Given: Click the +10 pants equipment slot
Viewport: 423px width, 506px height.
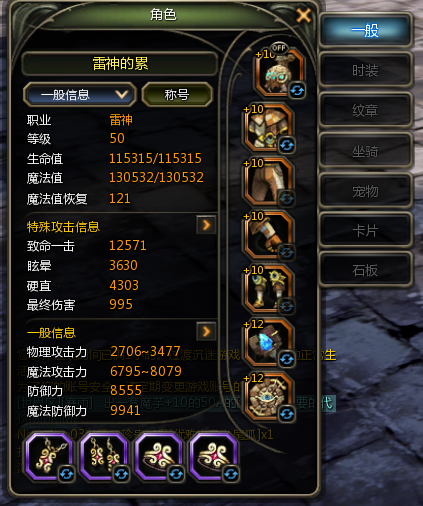Looking at the screenshot, I should point(269,181).
